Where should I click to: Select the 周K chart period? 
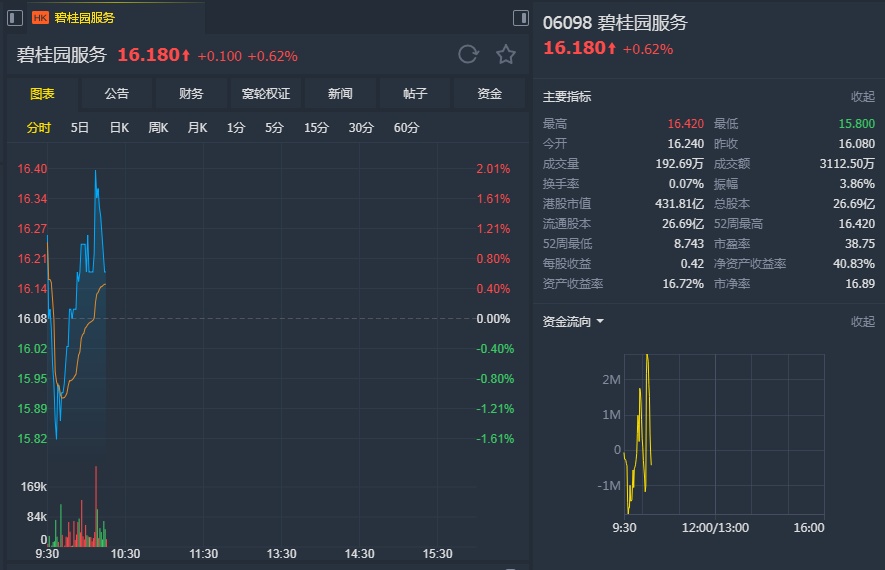pyautogui.click(x=158, y=128)
